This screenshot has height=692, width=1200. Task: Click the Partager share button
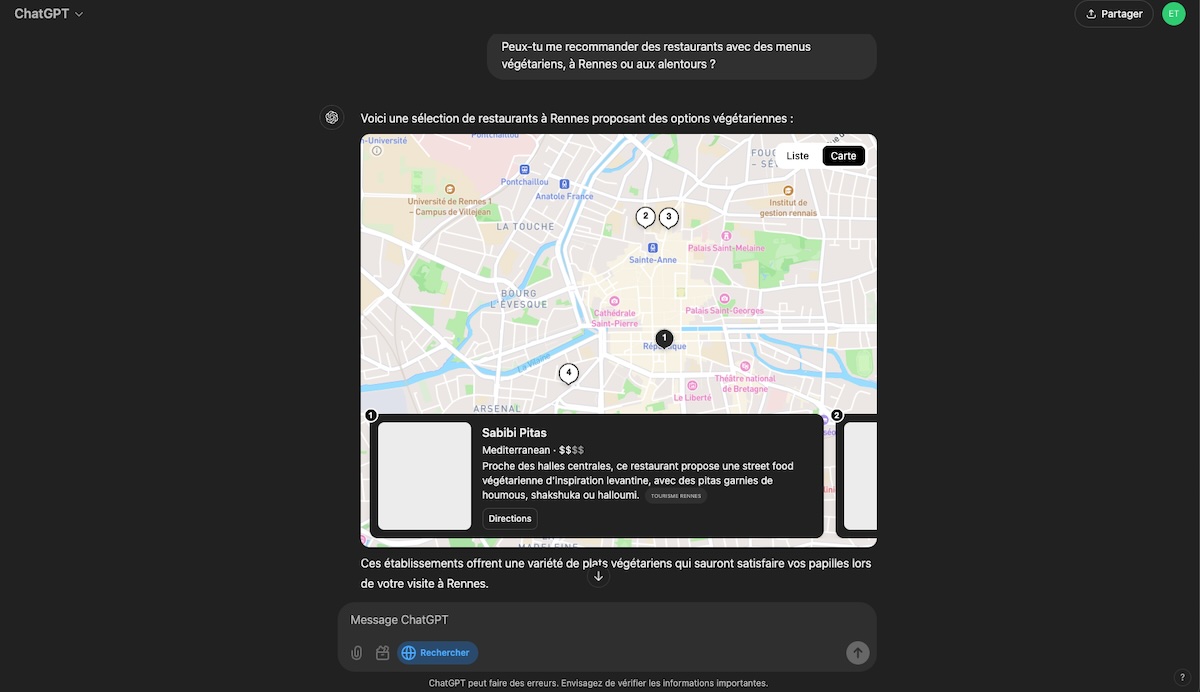click(1114, 14)
